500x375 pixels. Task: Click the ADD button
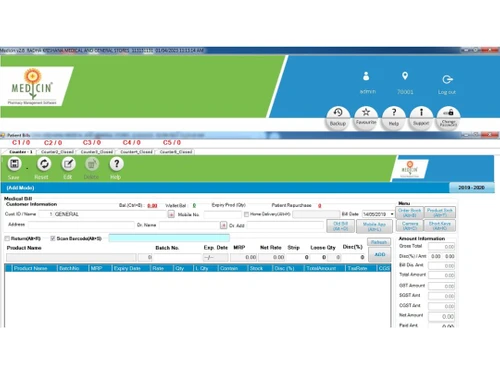pyautogui.click(x=380, y=255)
